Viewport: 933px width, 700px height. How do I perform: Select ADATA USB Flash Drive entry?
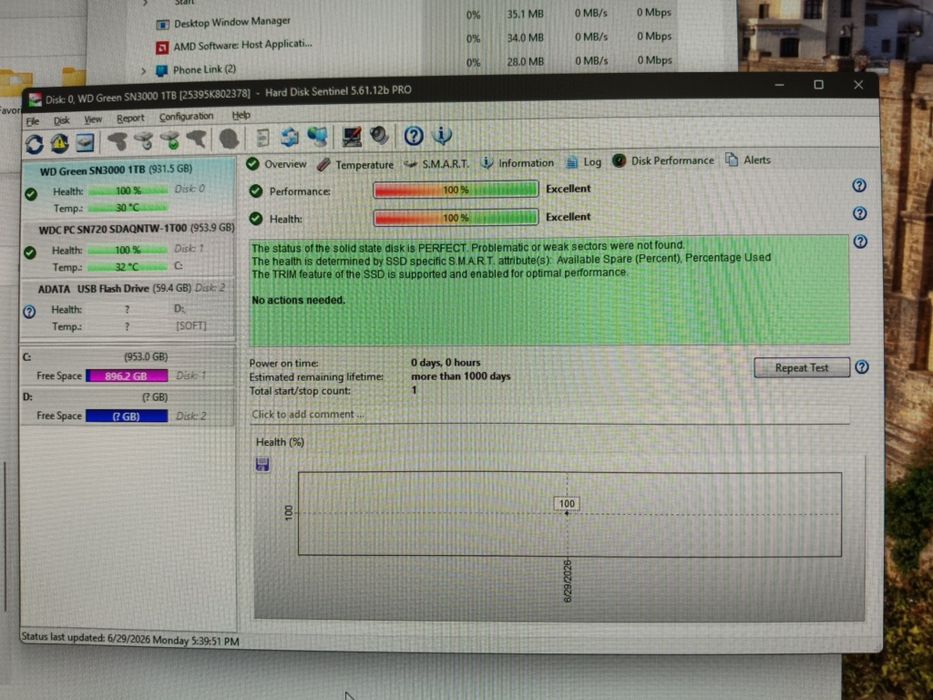pyautogui.click(x=129, y=307)
